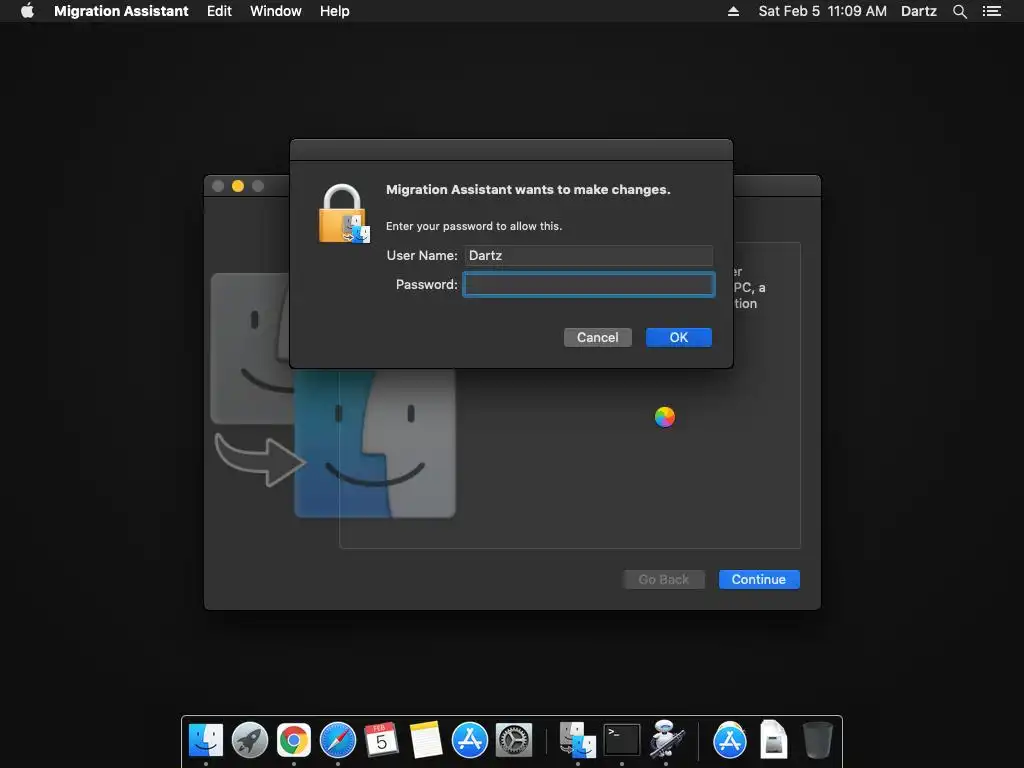Click the User Name field containing Dartz

point(588,255)
